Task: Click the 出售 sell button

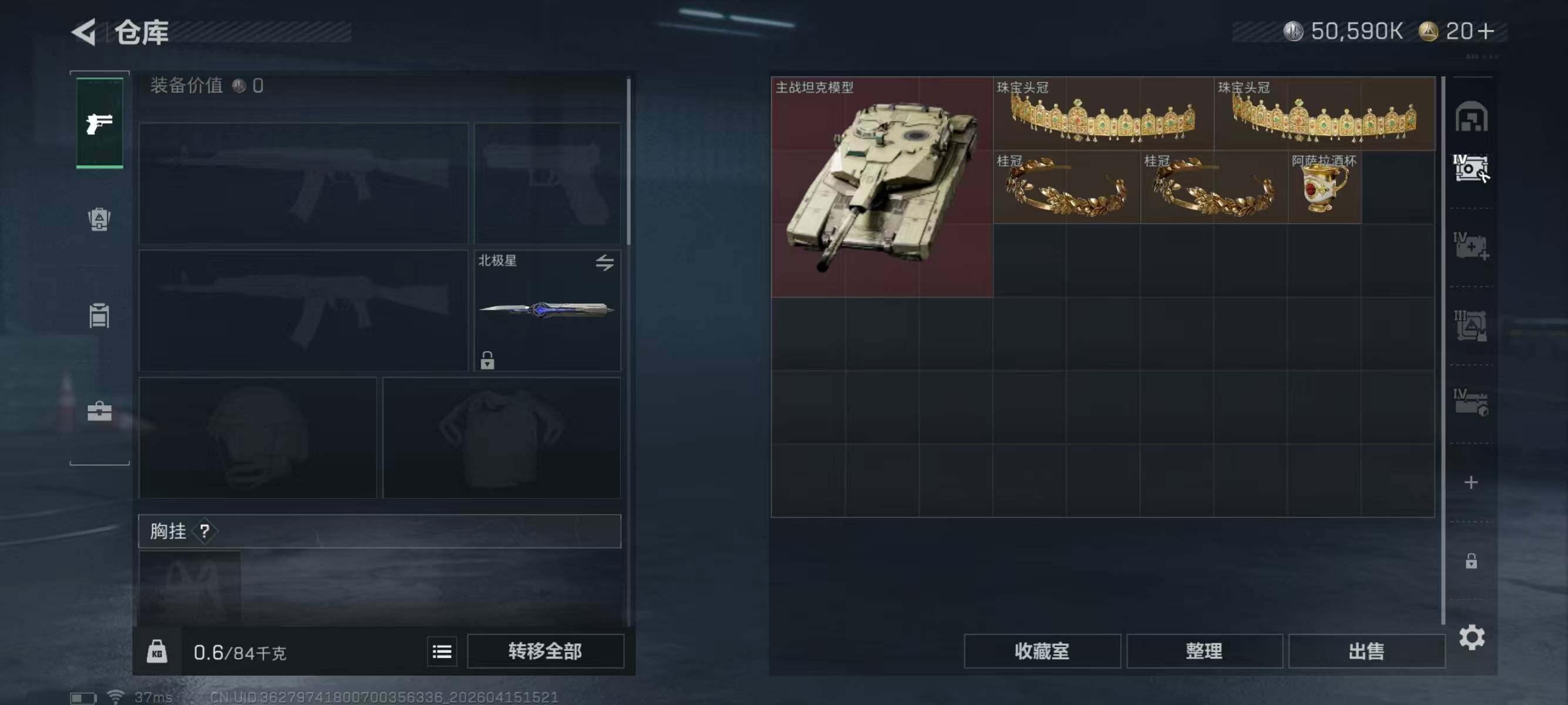Action: point(1367,652)
